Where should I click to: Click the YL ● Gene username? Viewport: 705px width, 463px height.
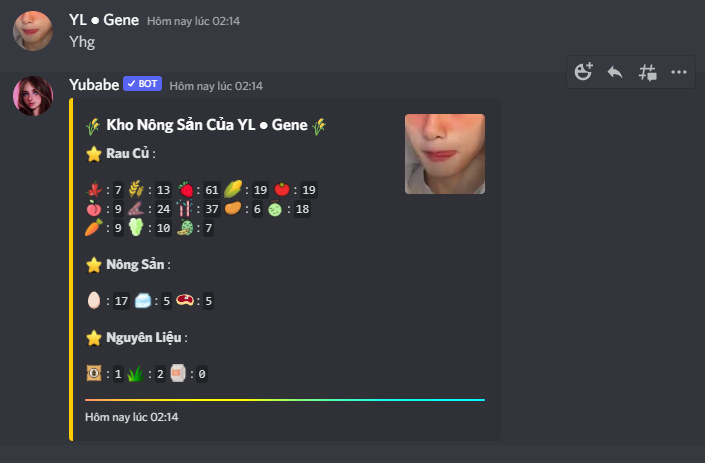click(x=104, y=20)
